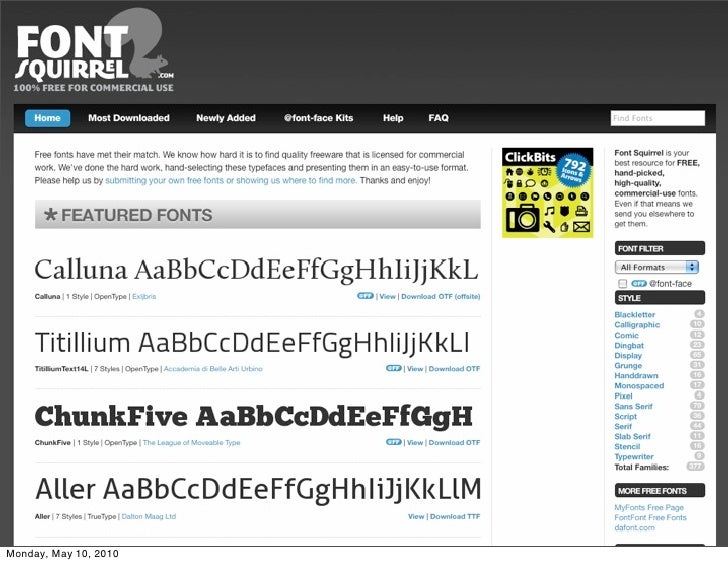Click the @font-face badge on ChunkFive row
This screenshot has height=564, width=728.
(x=394, y=442)
